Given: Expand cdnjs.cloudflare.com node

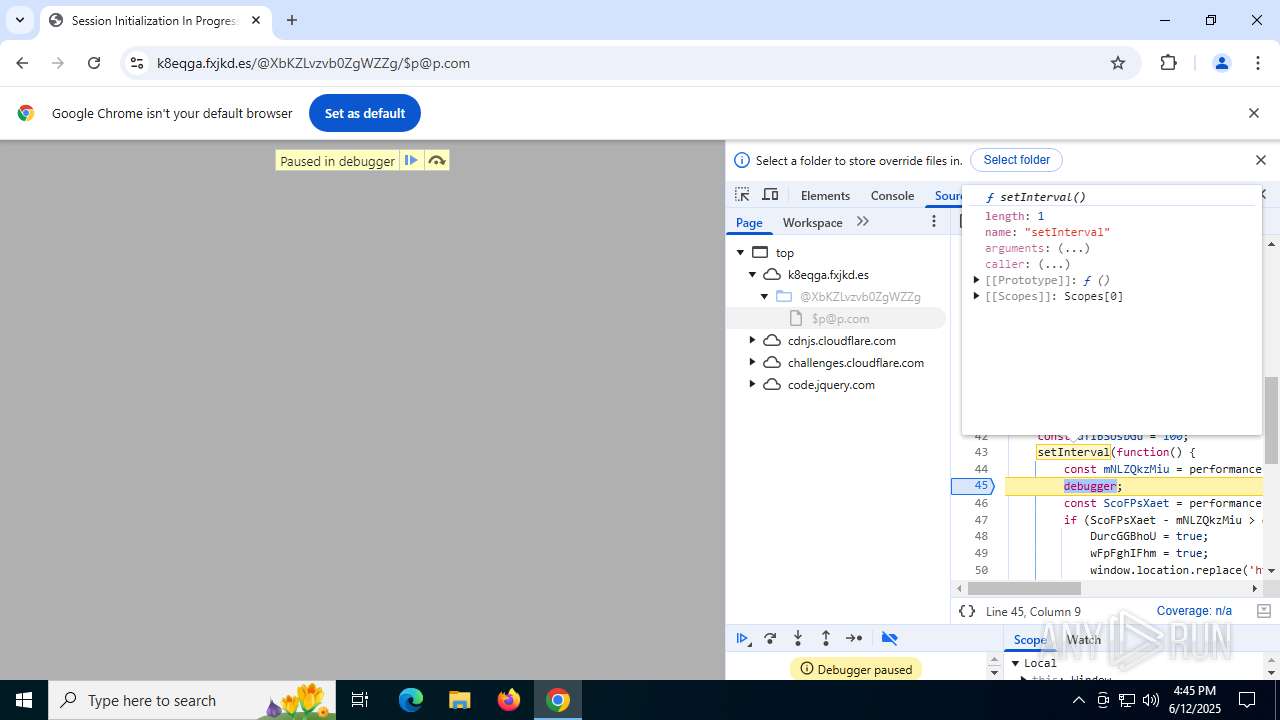Looking at the screenshot, I should coord(753,340).
